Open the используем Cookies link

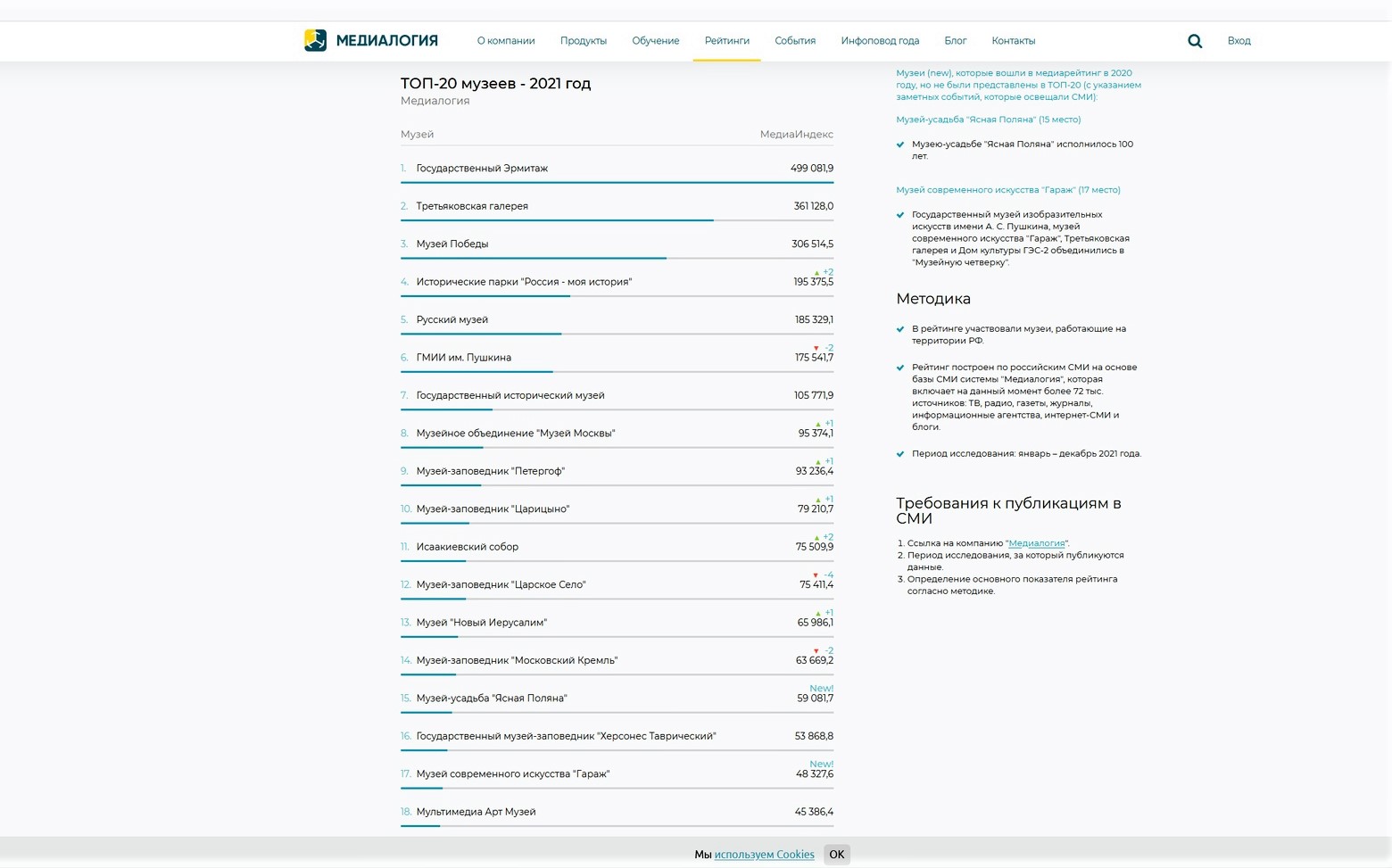[764, 855]
